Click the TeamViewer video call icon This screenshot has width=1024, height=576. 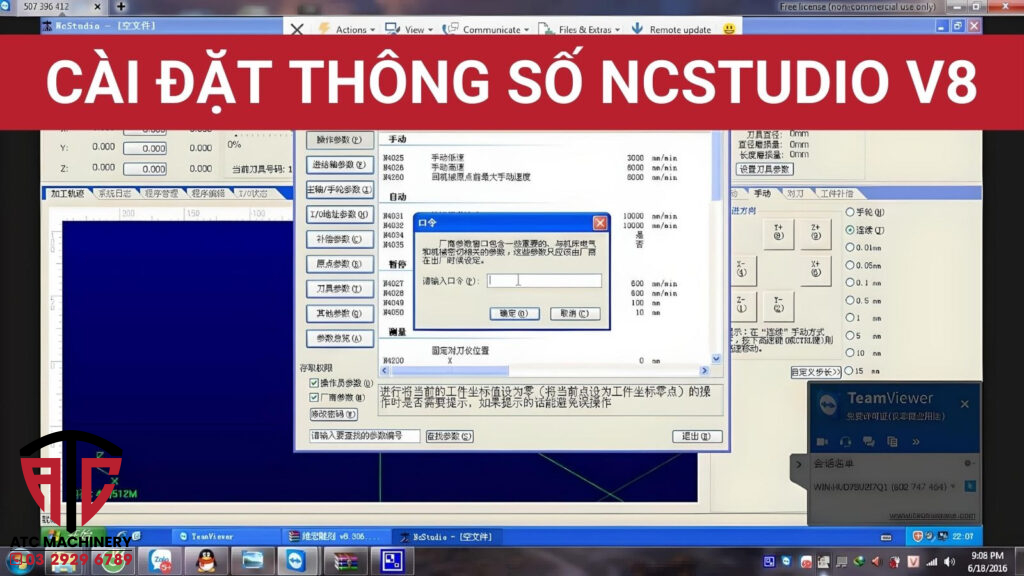coord(822,442)
